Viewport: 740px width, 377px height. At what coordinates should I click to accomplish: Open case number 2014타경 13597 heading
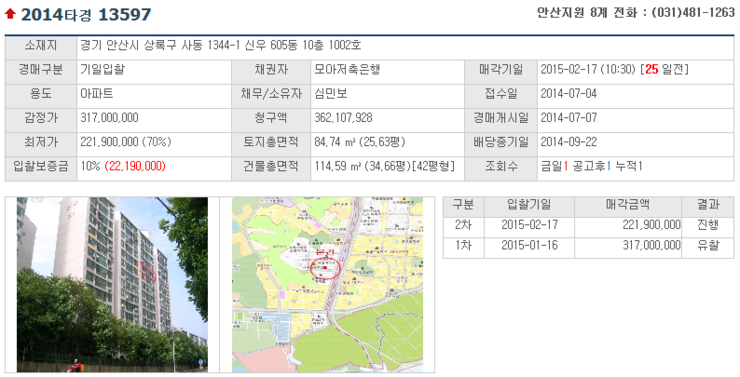click(x=85, y=15)
